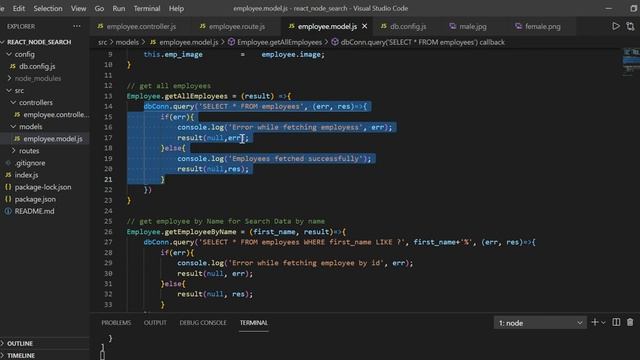
Task: Open the '1: node' terminal selector
Action: click(540, 323)
